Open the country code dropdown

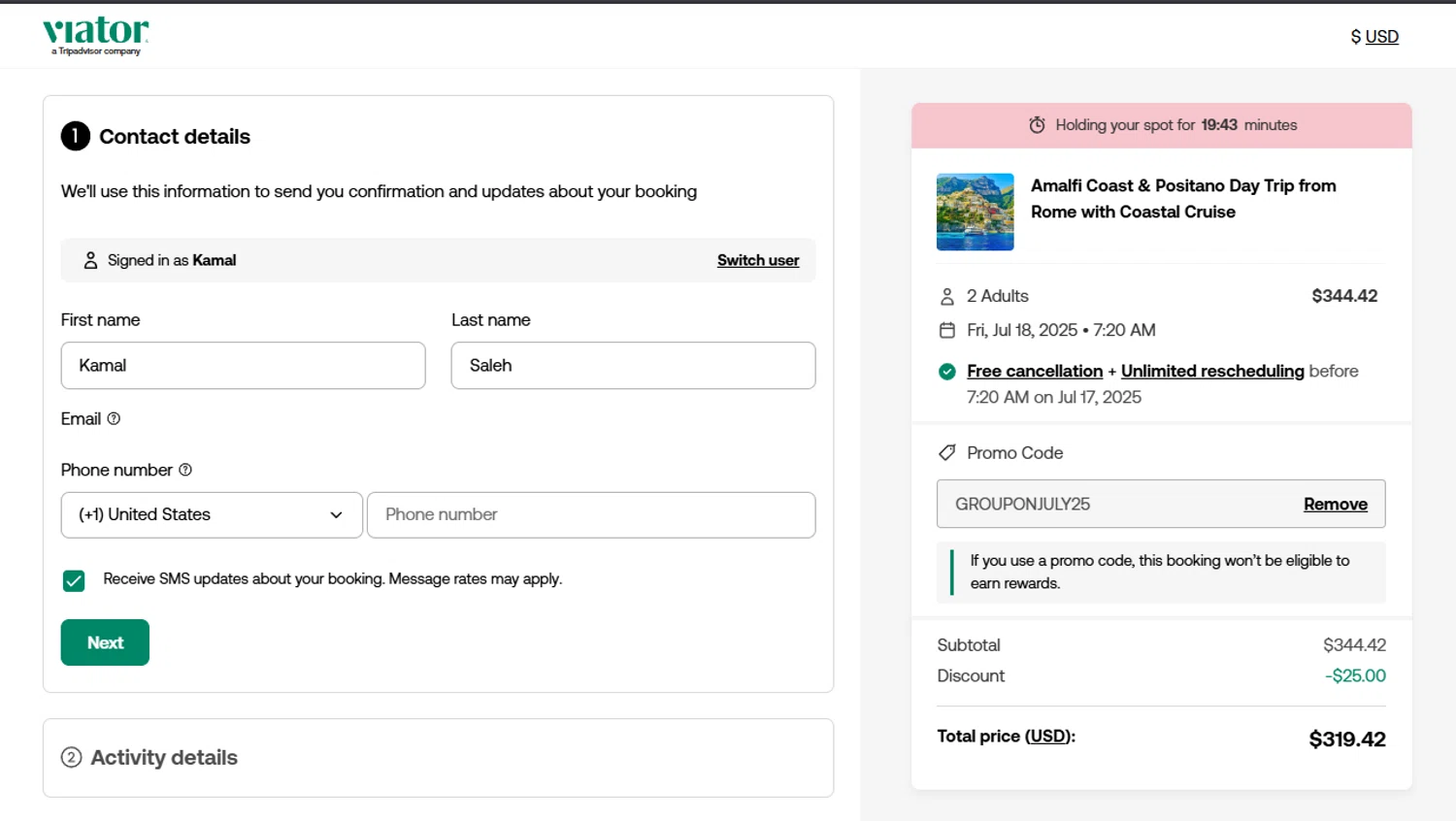tap(212, 514)
